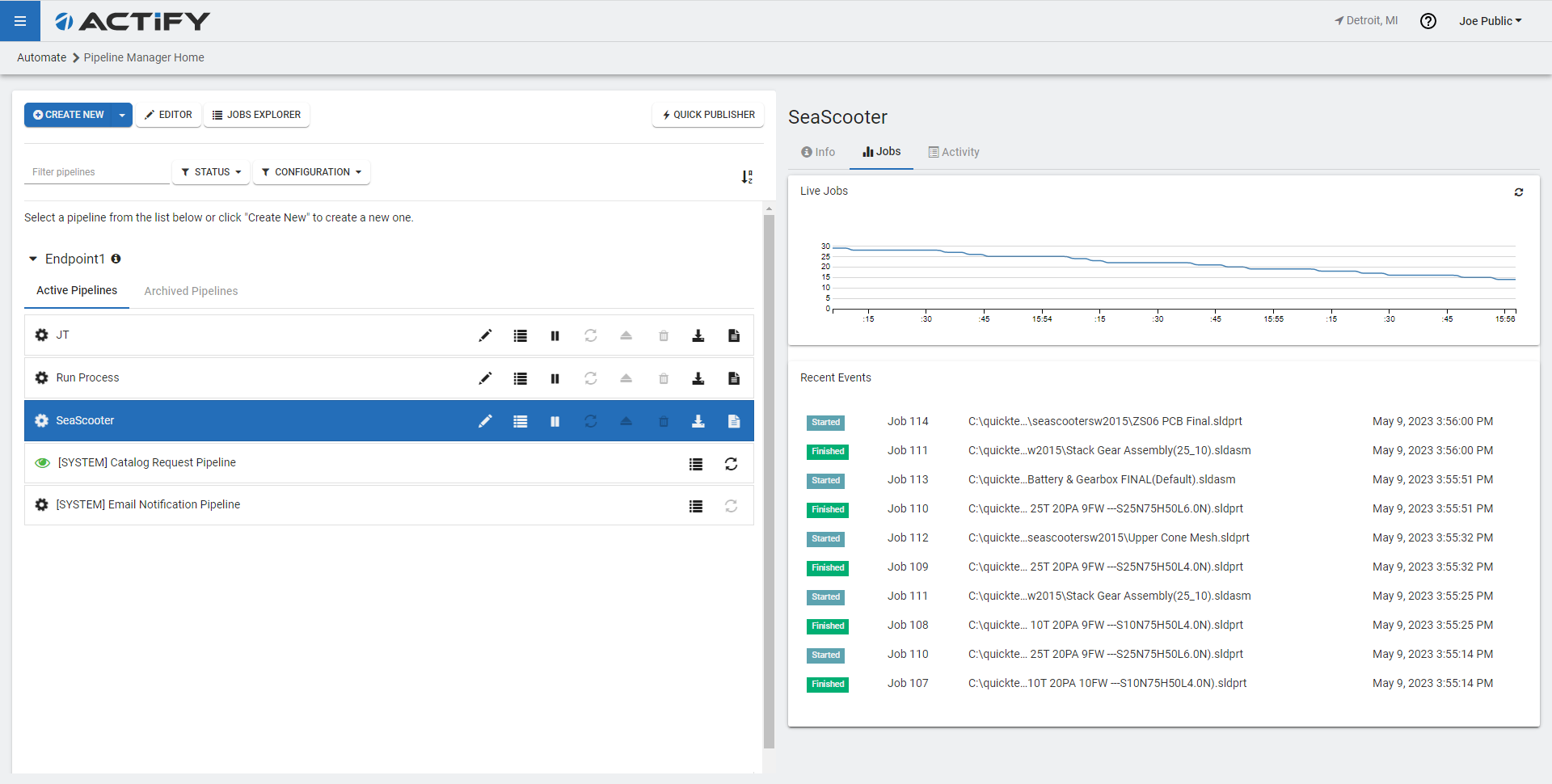The image size is (1552, 784).
Task: Click the sort order icon above pipelines
Action: point(747,176)
